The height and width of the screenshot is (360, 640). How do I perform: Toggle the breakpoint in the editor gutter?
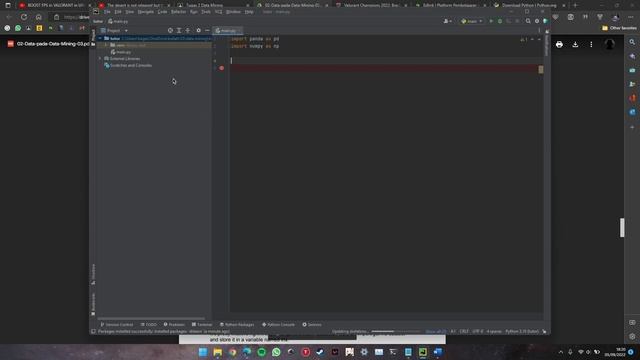pos(222,68)
